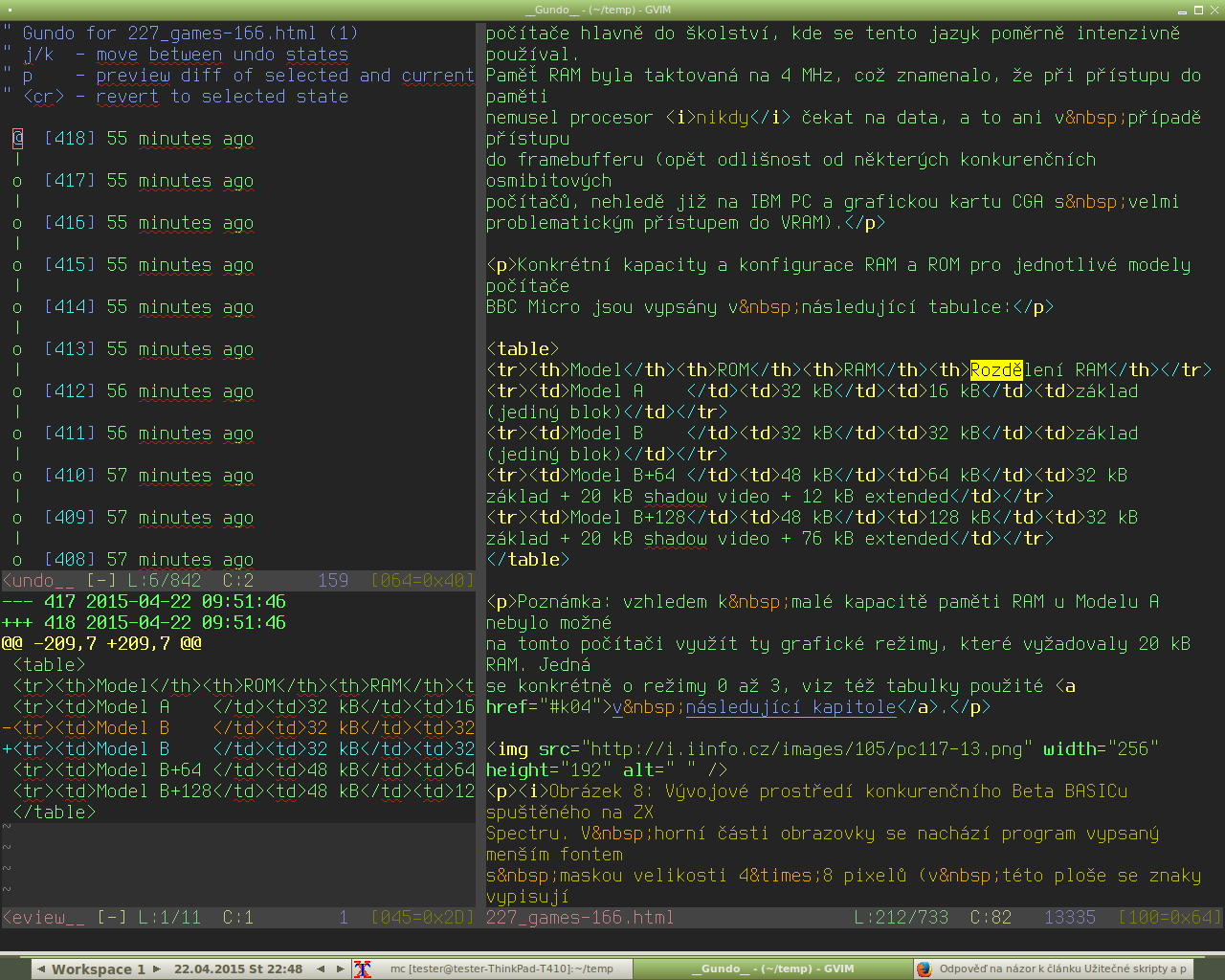
Task: Click the Firefox icon in the taskbar
Action: 924,969
